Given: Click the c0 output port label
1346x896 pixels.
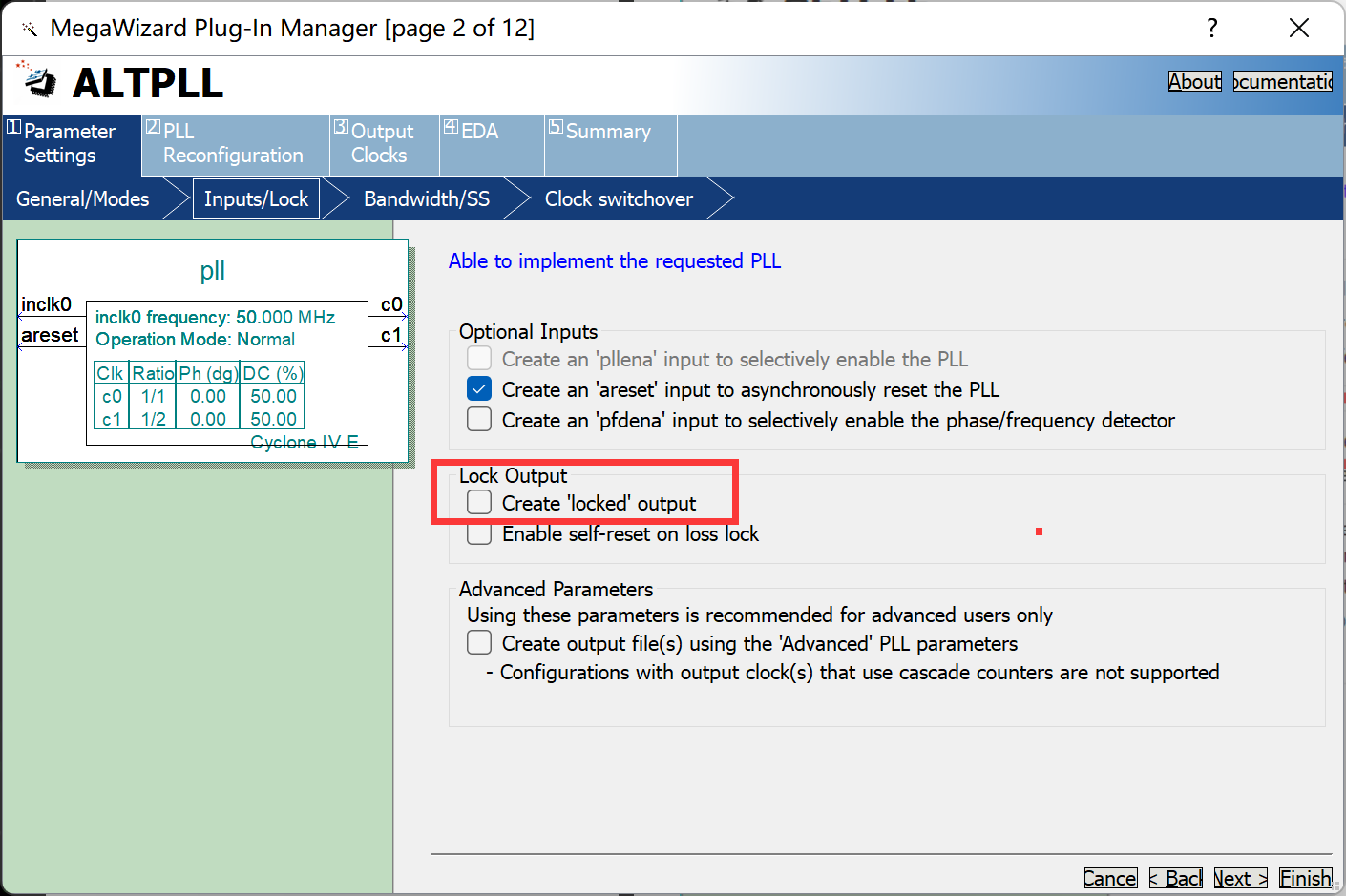Looking at the screenshot, I should 391,304.
